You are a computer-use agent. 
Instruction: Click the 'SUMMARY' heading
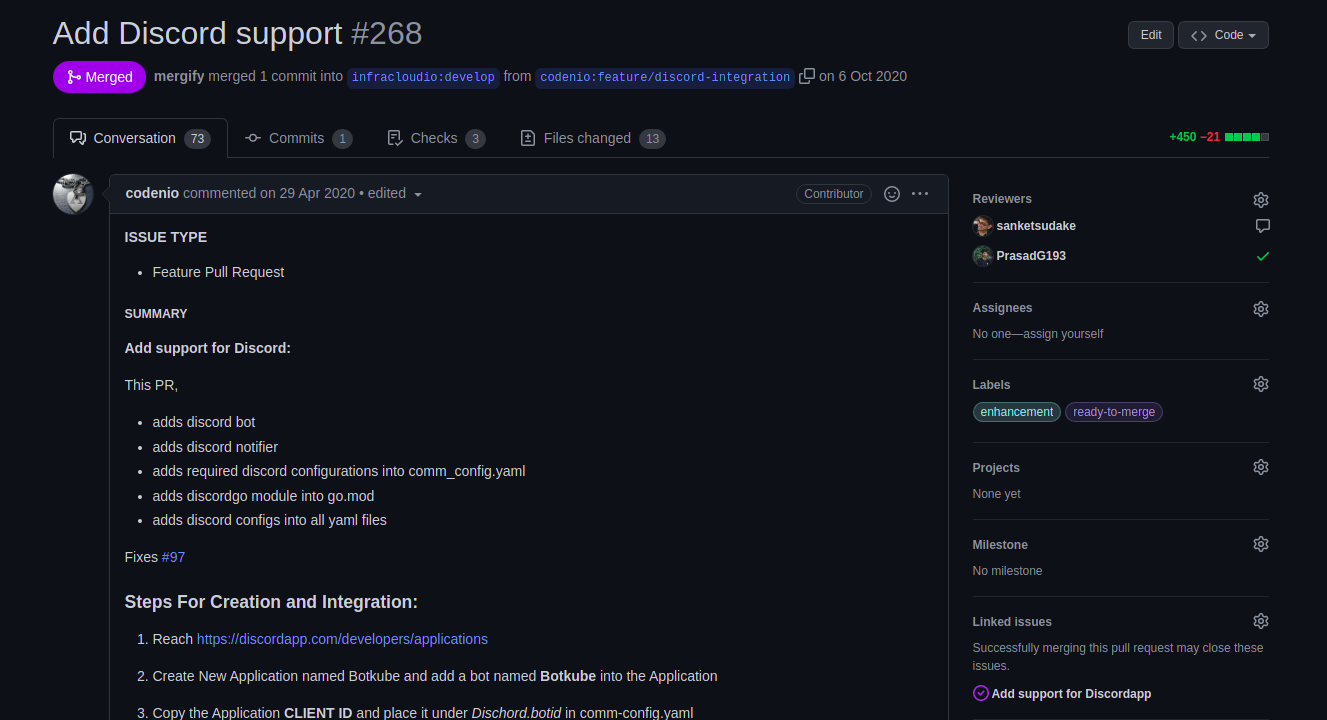(x=156, y=314)
